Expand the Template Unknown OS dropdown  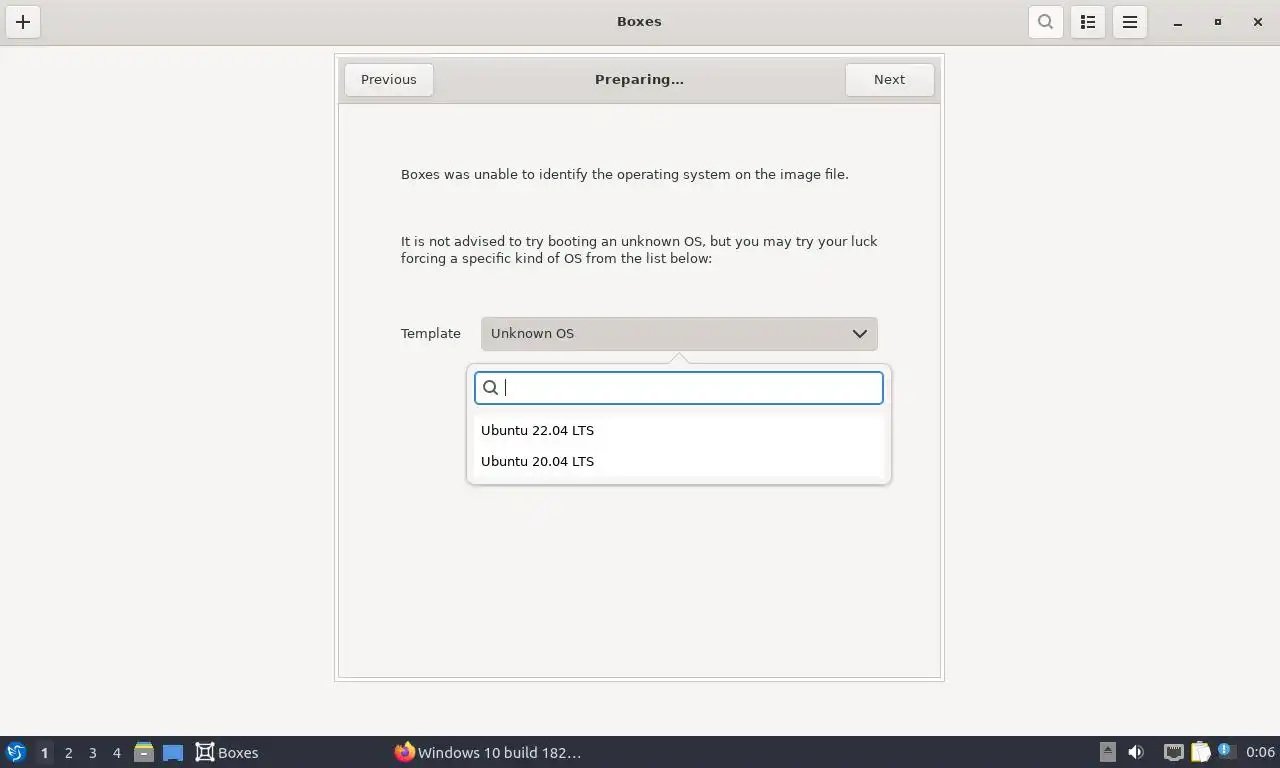(679, 334)
